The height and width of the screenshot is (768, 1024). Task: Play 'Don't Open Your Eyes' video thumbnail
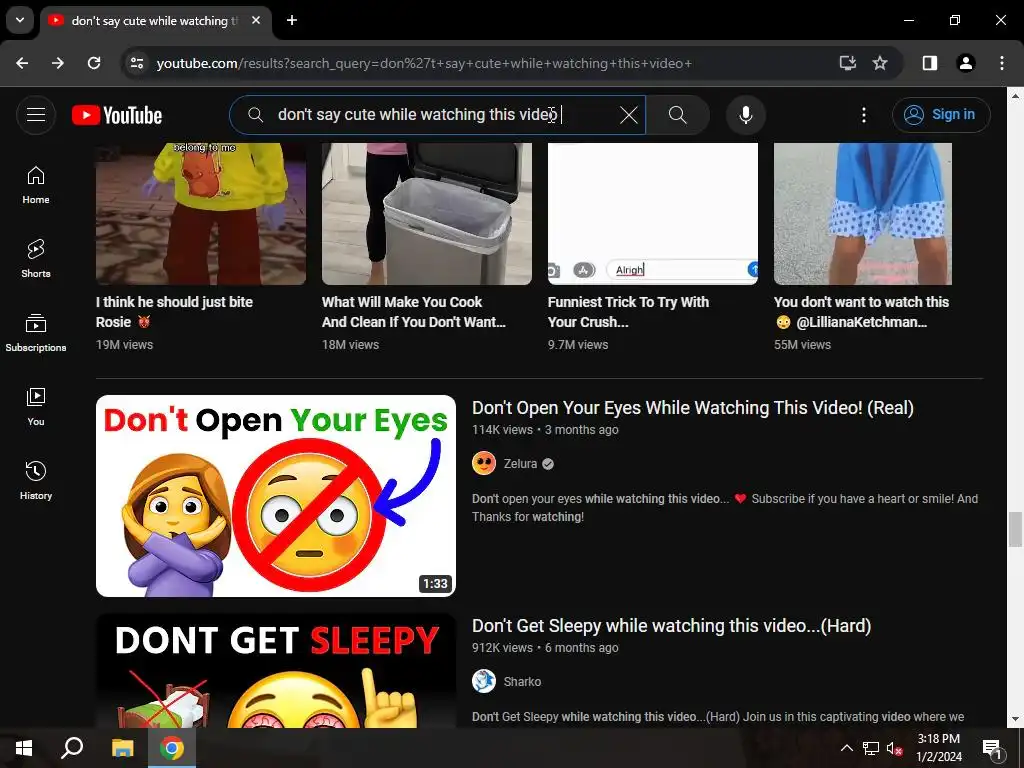tap(276, 496)
